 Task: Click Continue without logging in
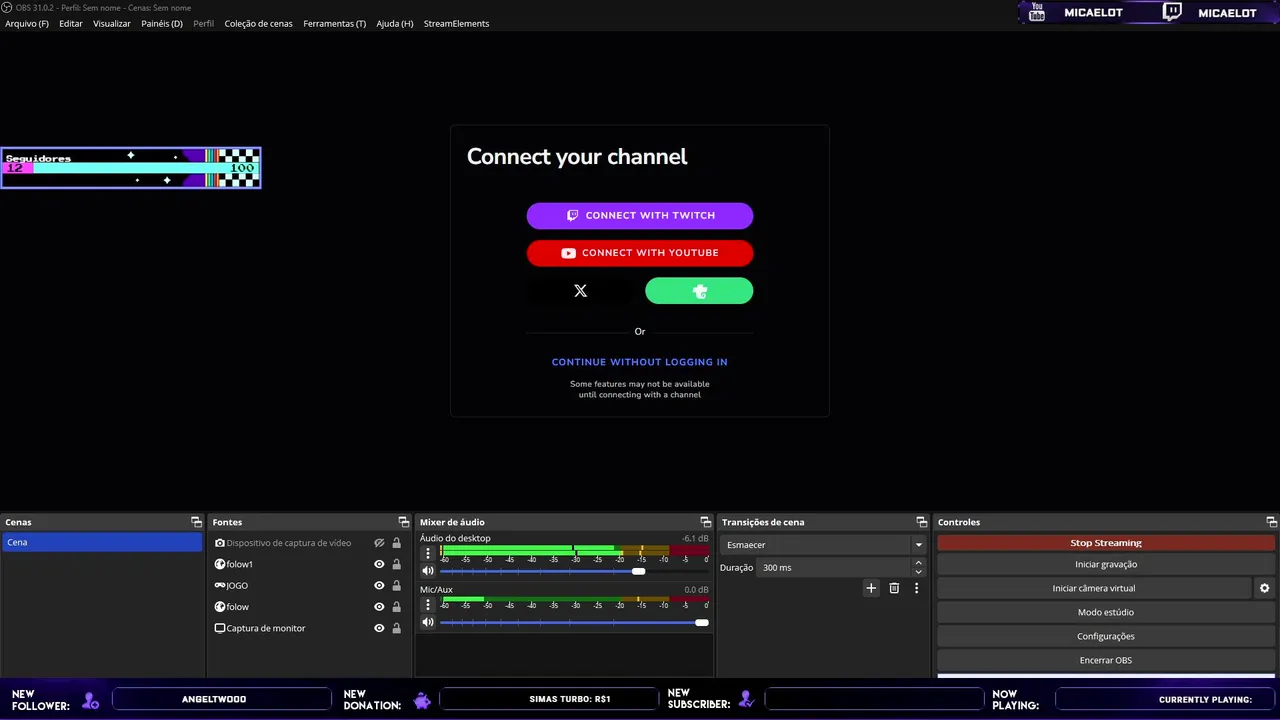[x=640, y=362]
